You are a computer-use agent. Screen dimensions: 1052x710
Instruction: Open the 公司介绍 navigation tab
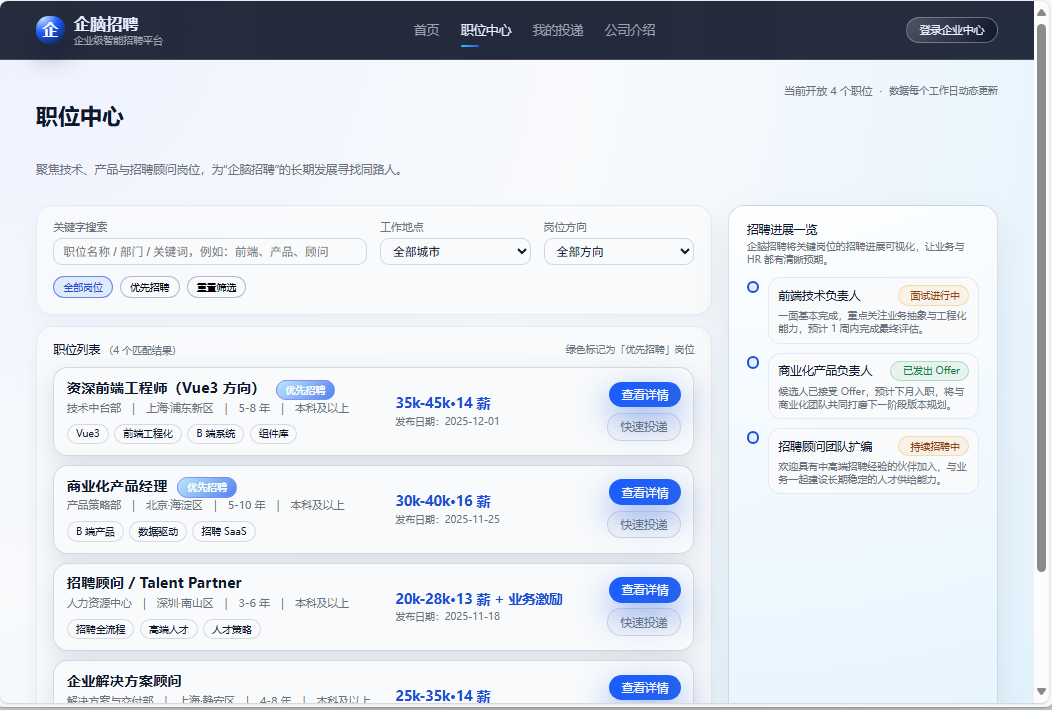(x=630, y=30)
